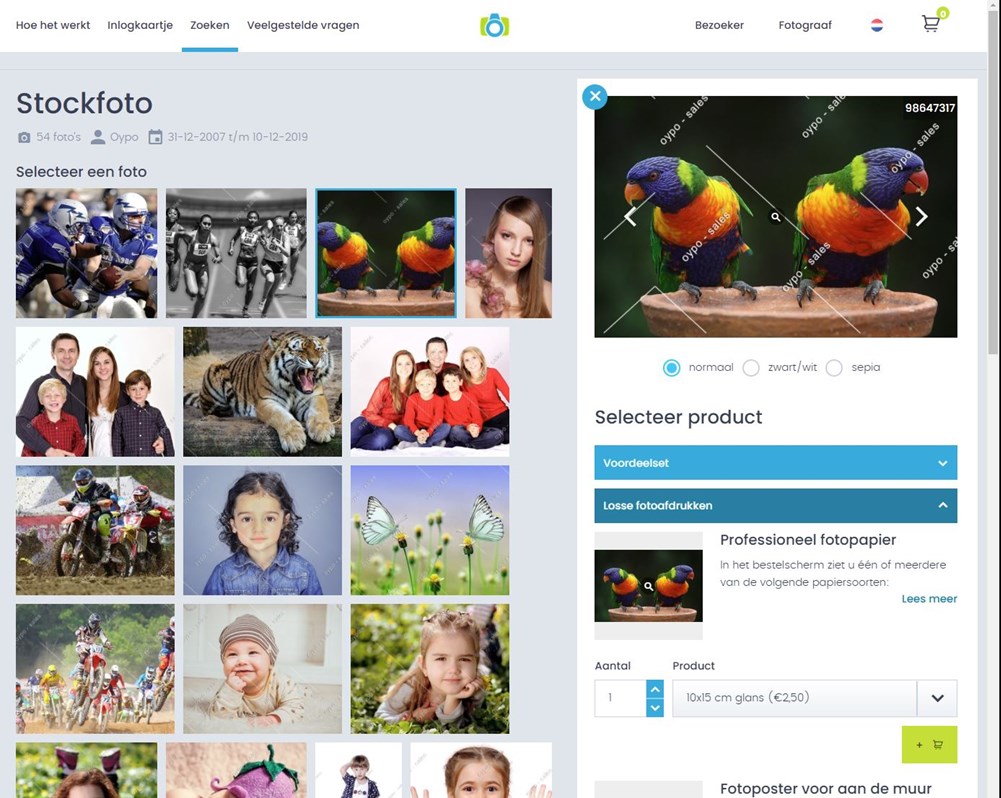The width and height of the screenshot is (1001, 798).
Task: Collapse the Losse fotoafdrukken section
Action: 776,506
